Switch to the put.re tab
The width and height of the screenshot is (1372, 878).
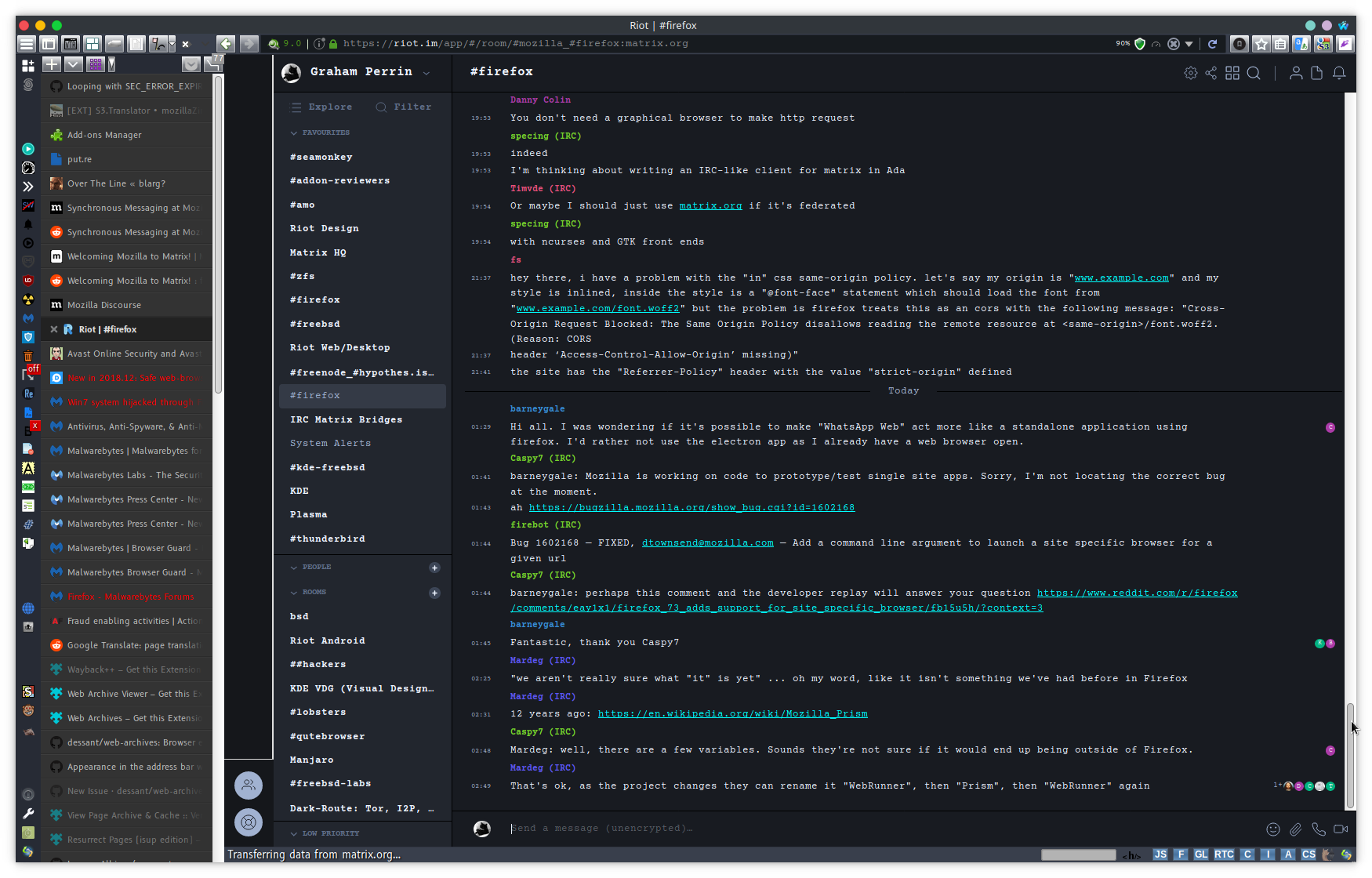pyautogui.click(x=126, y=159)
